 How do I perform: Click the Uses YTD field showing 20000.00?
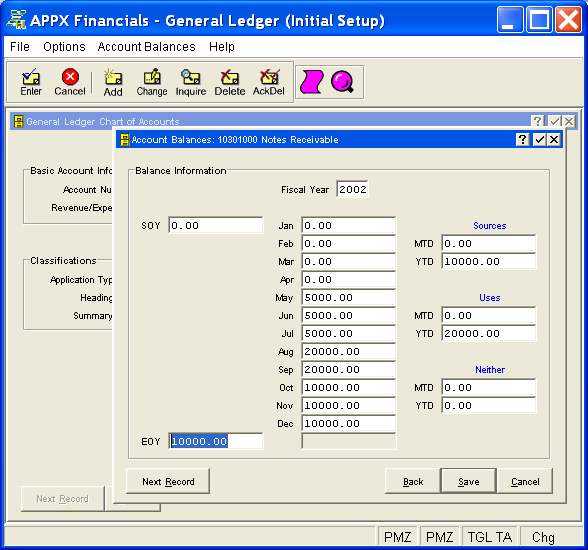(489, 333)
